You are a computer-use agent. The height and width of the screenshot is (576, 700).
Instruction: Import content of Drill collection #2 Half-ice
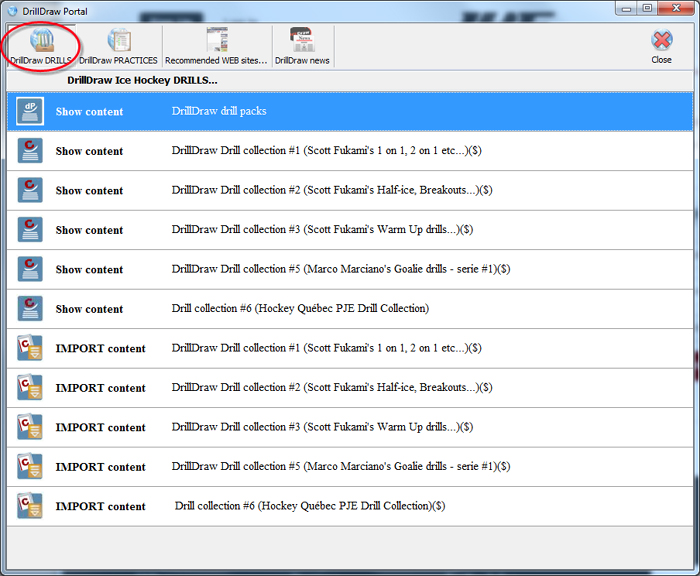(100, 388)
